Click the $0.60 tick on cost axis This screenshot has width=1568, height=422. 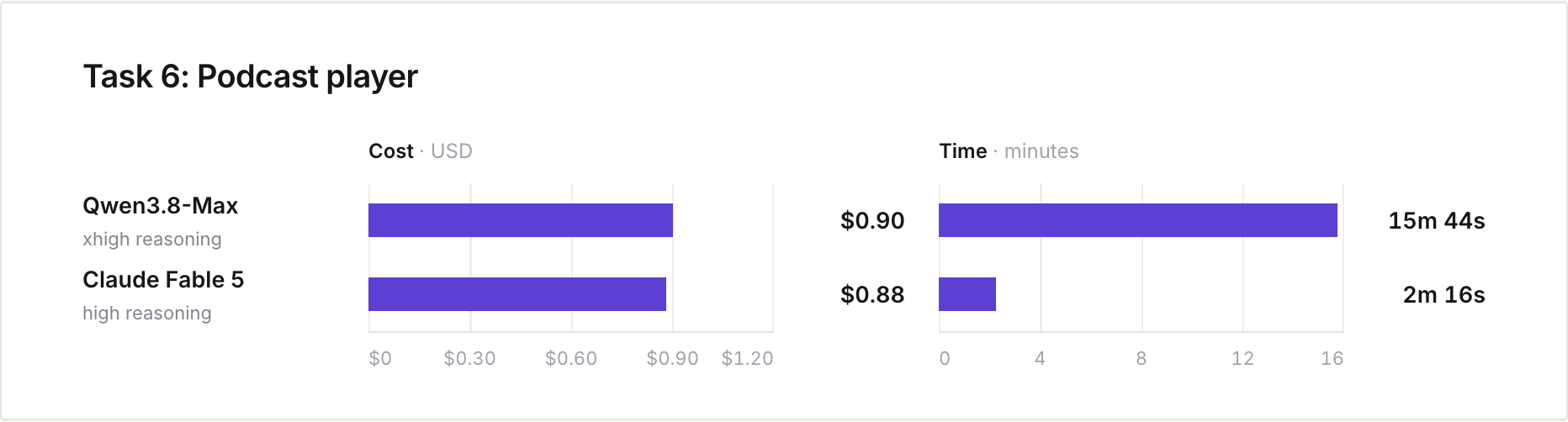[x=571, y=359]
